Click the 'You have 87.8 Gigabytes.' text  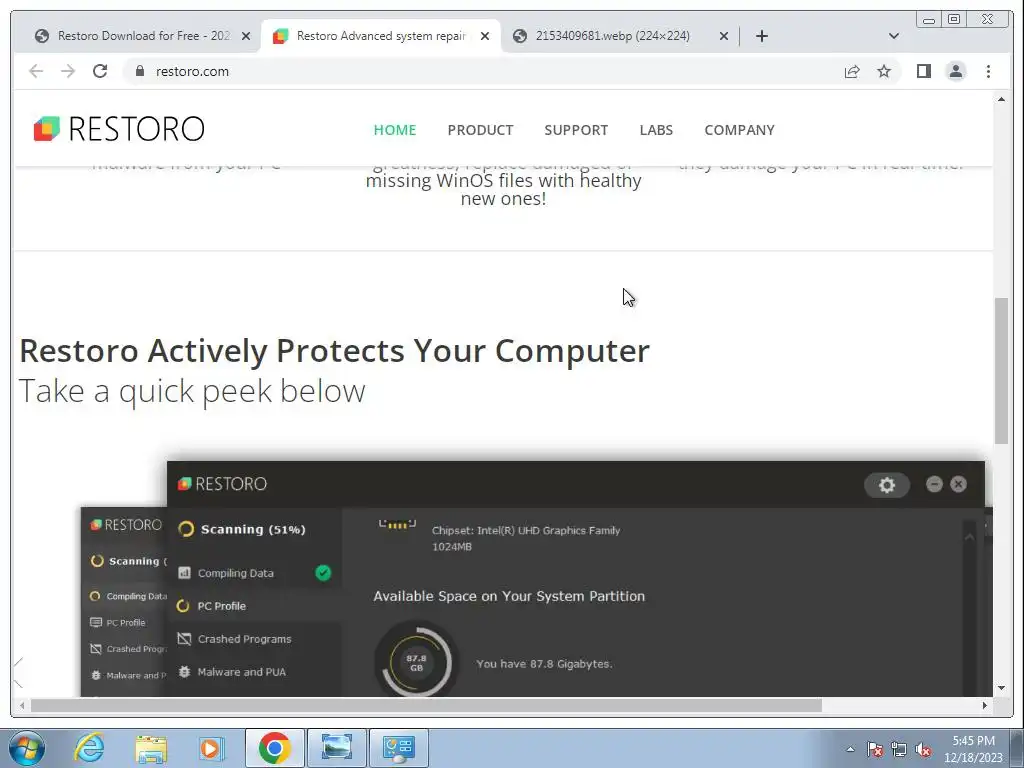coord(544,664)
